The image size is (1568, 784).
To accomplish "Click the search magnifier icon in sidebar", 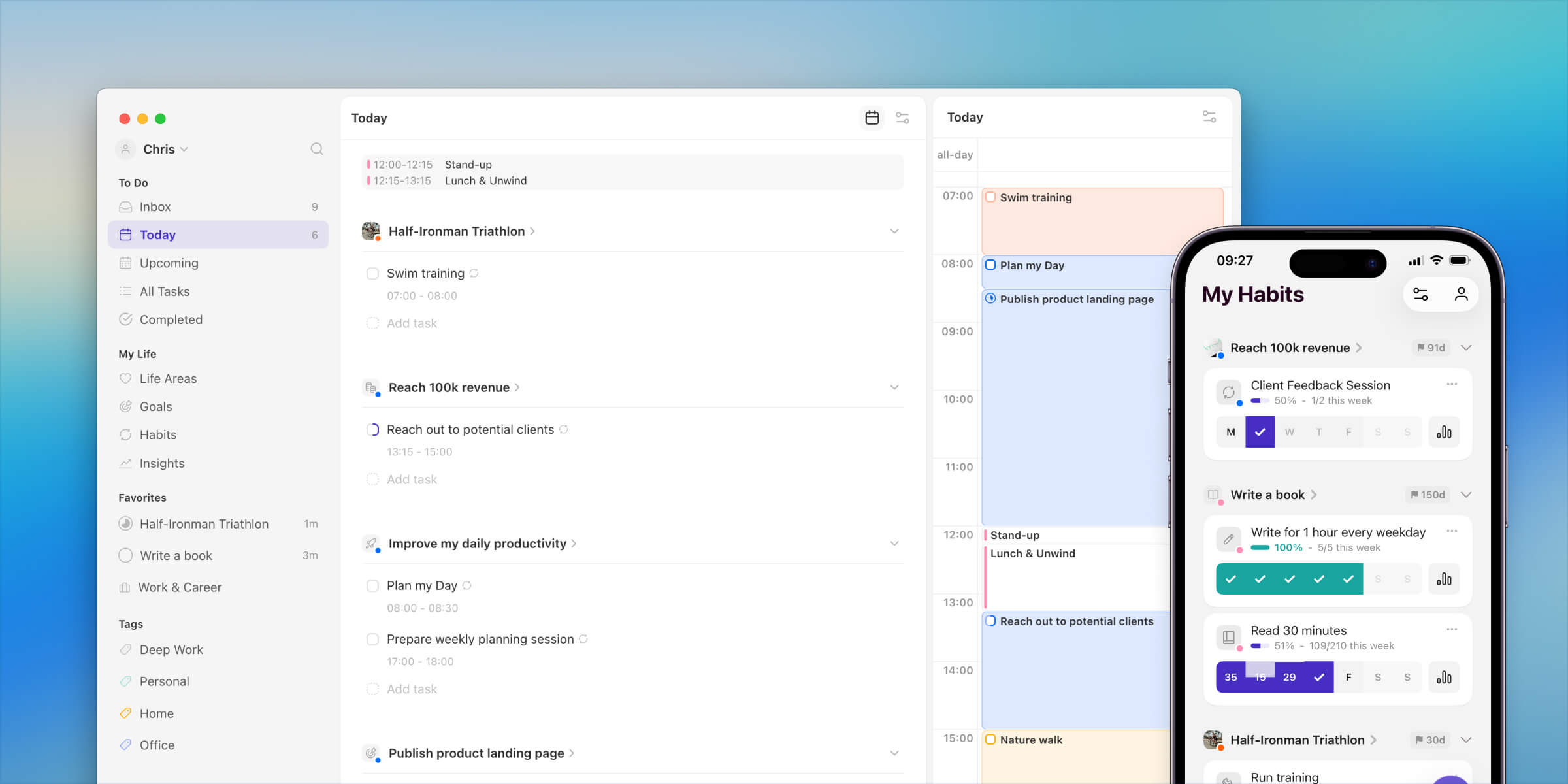I will [317, 149].
